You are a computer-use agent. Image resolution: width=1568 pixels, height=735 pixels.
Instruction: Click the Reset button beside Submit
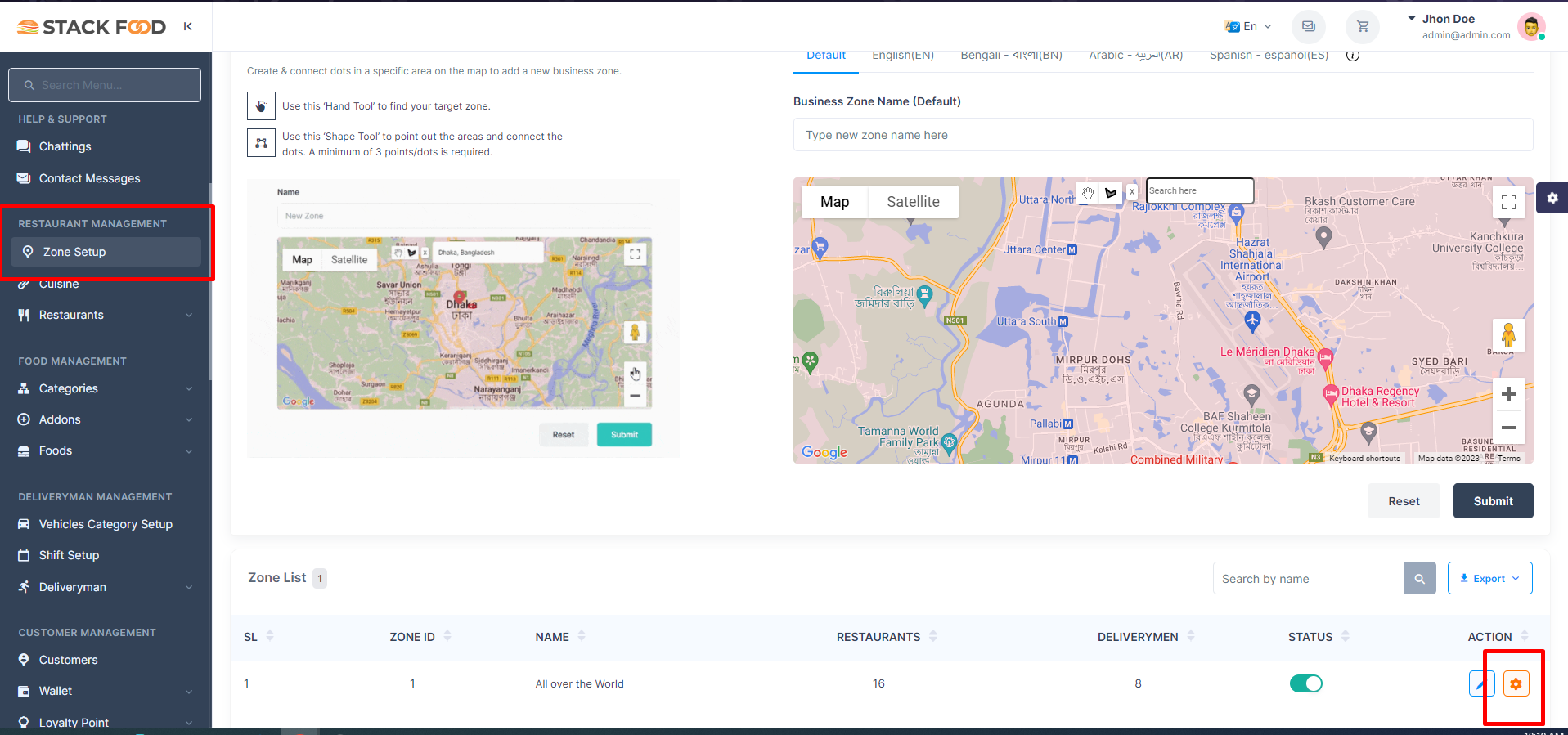click(x=1404, y=501)
